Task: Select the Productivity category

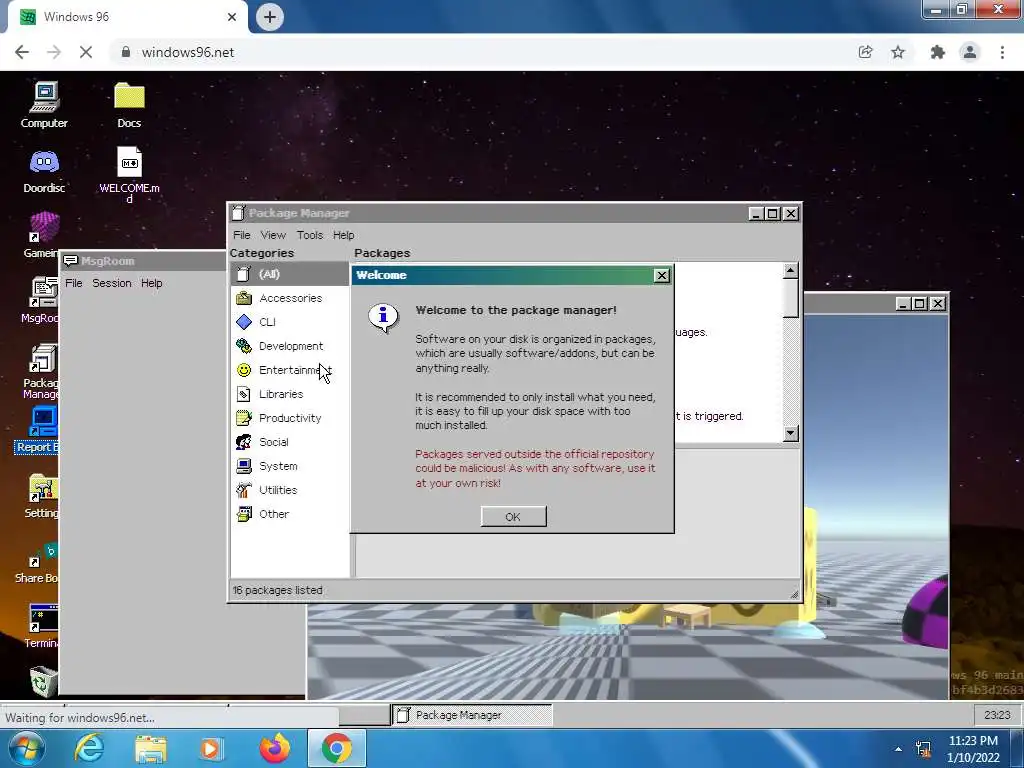Action: [289, 418]
